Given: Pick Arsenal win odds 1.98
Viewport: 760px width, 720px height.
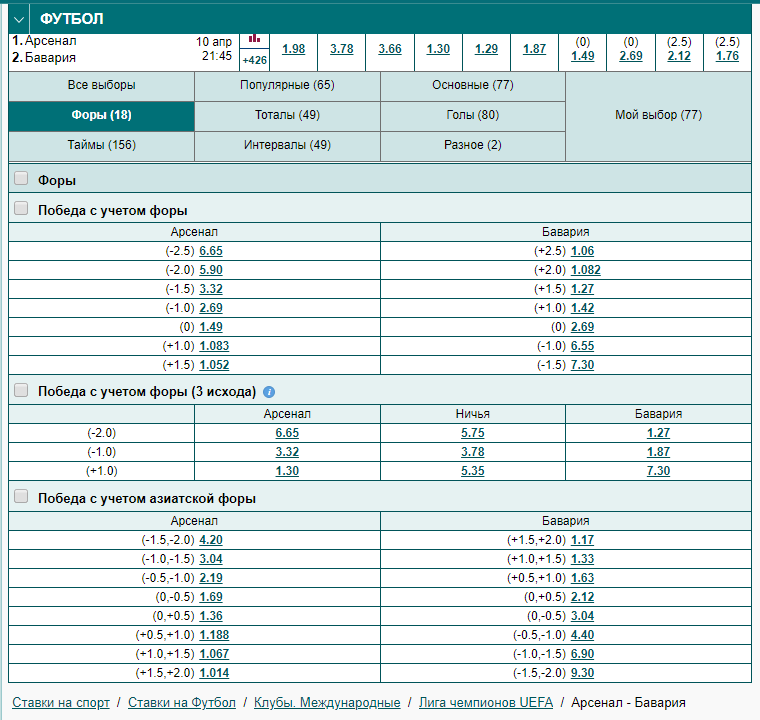Looking at the screenshot, I should [x=293, y=49].
